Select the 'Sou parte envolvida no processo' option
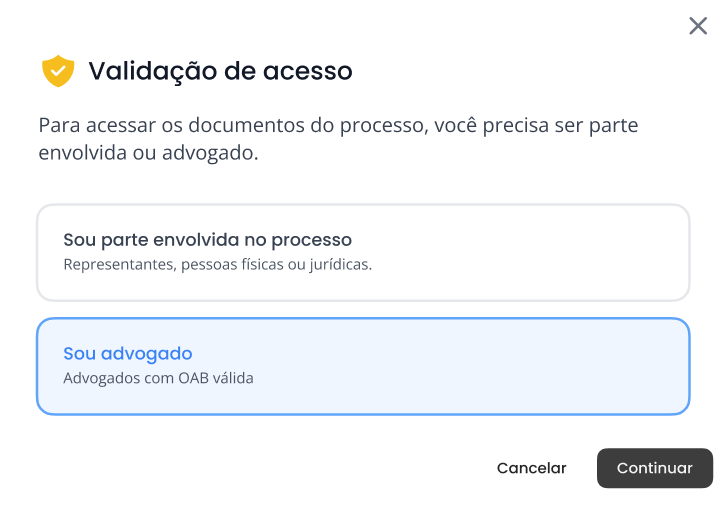Screen dimensions: 727x506 coord(363,253)
